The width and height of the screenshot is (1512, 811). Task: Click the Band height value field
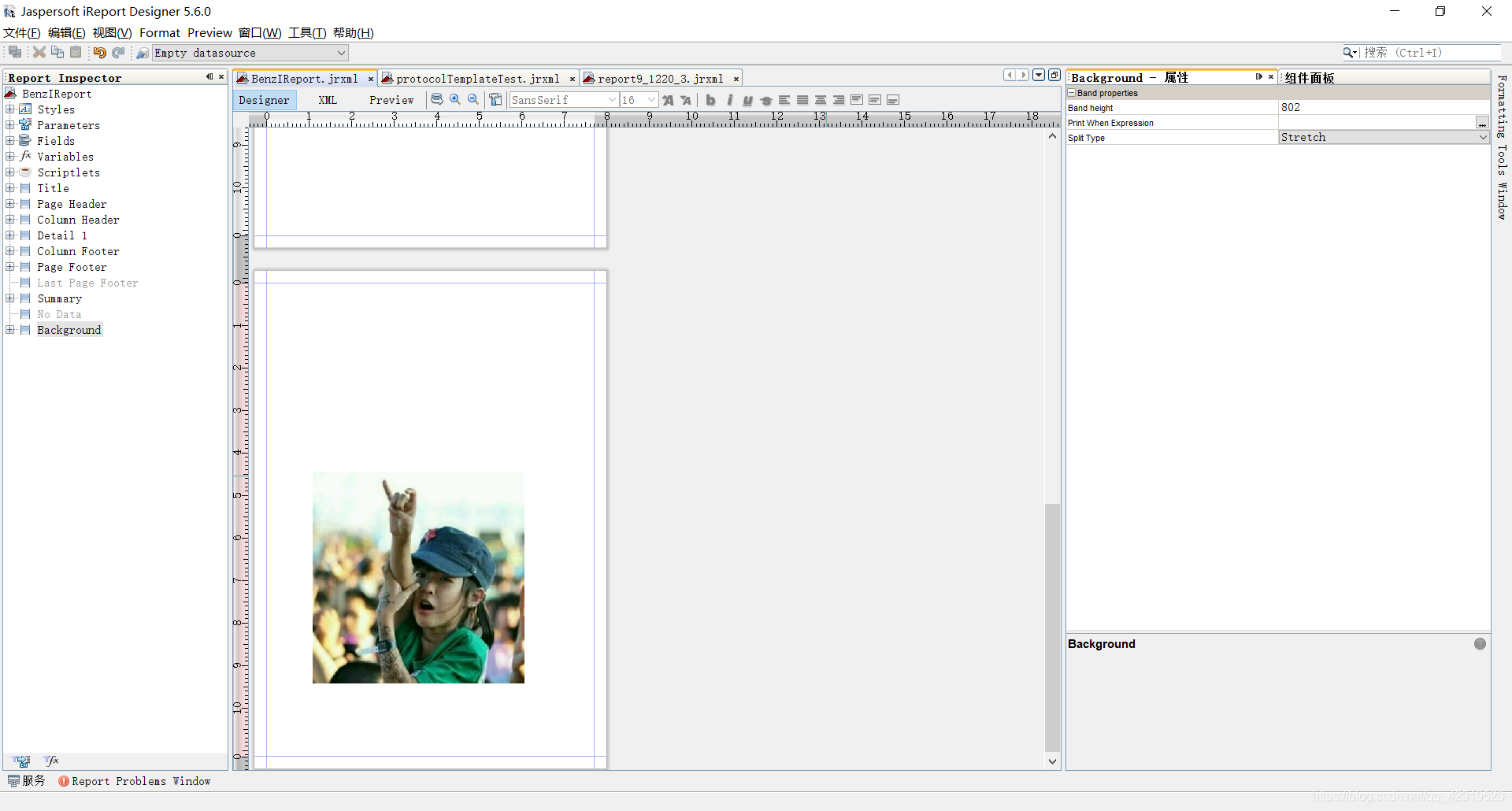(x=1384, y=107)
